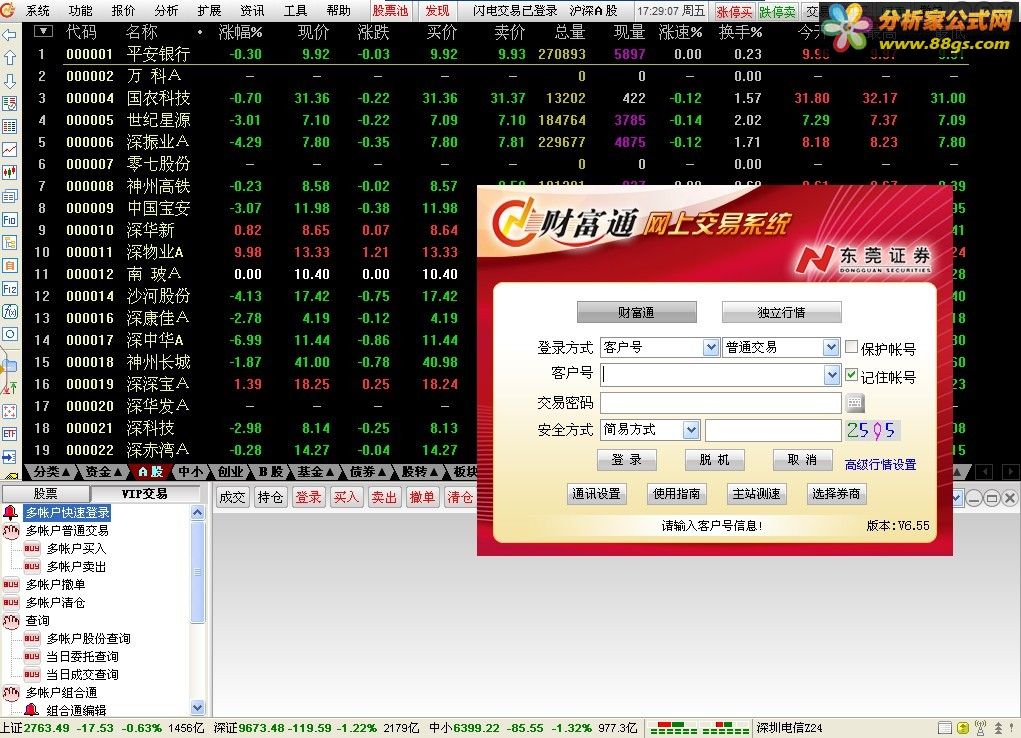Click the 买入 button in trade toolbar

(346, 498)
